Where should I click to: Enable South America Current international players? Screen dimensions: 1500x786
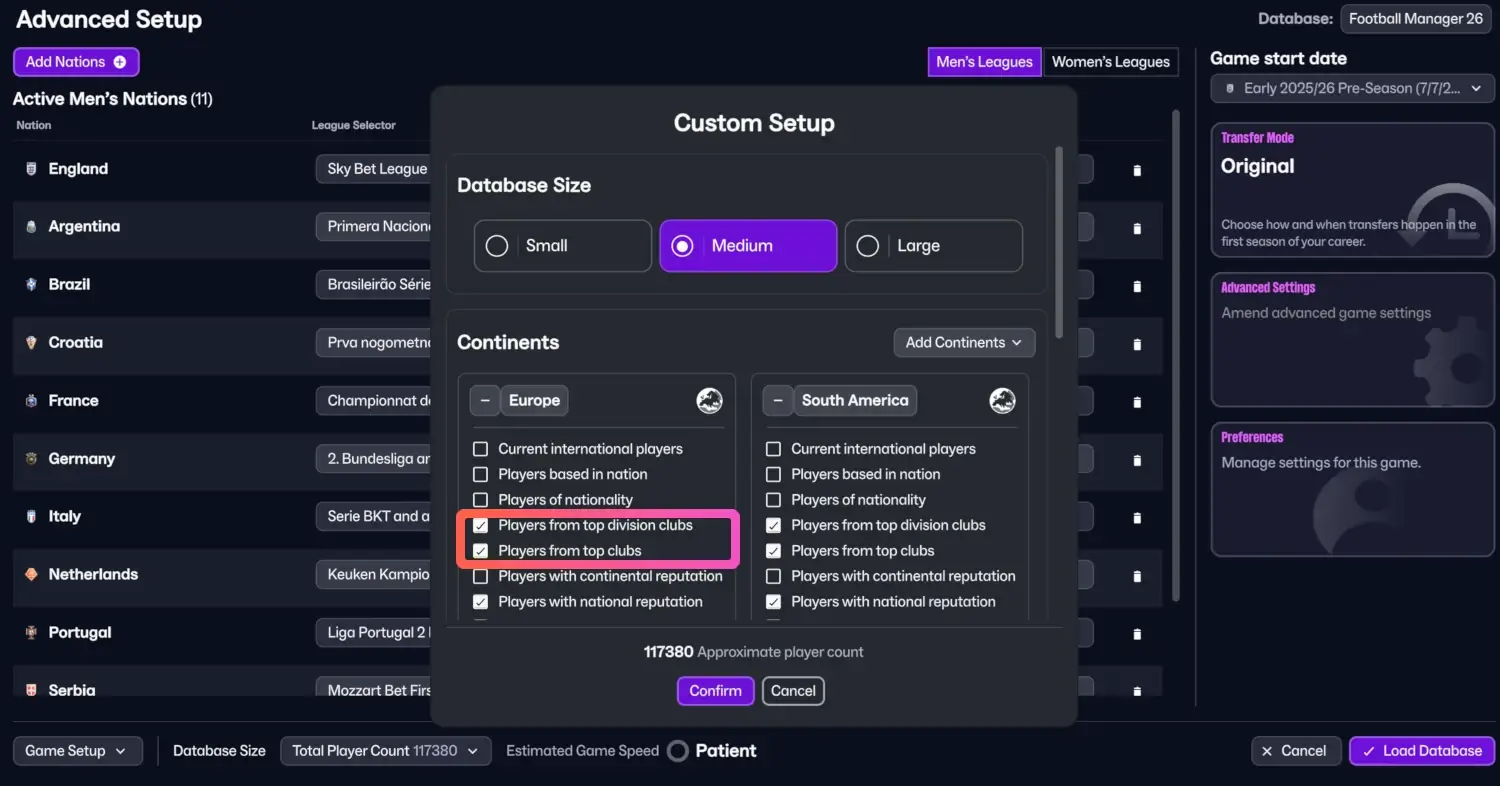coord(773,449)
